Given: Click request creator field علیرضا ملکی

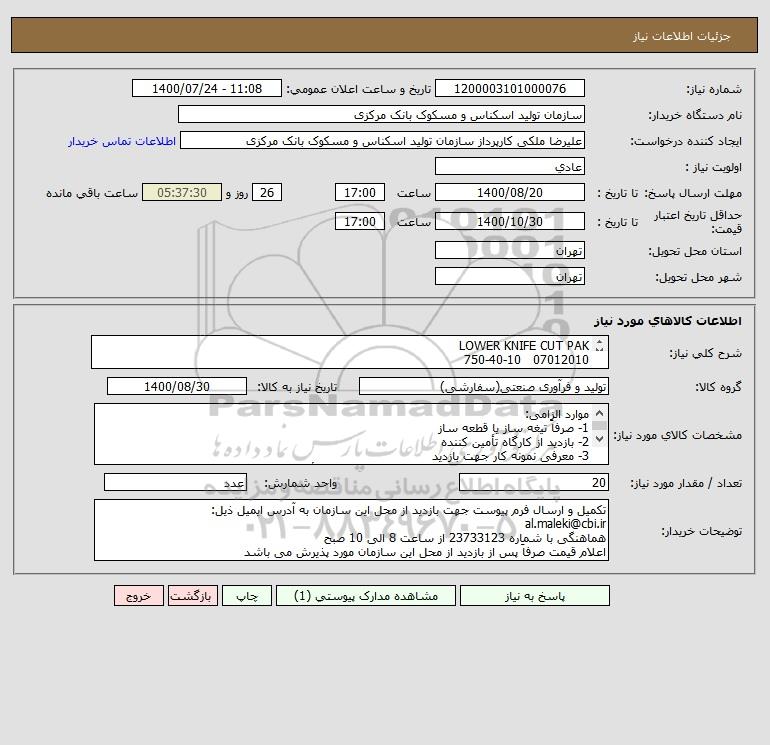Looking at the screenshot, I should [x=383, y=140].
